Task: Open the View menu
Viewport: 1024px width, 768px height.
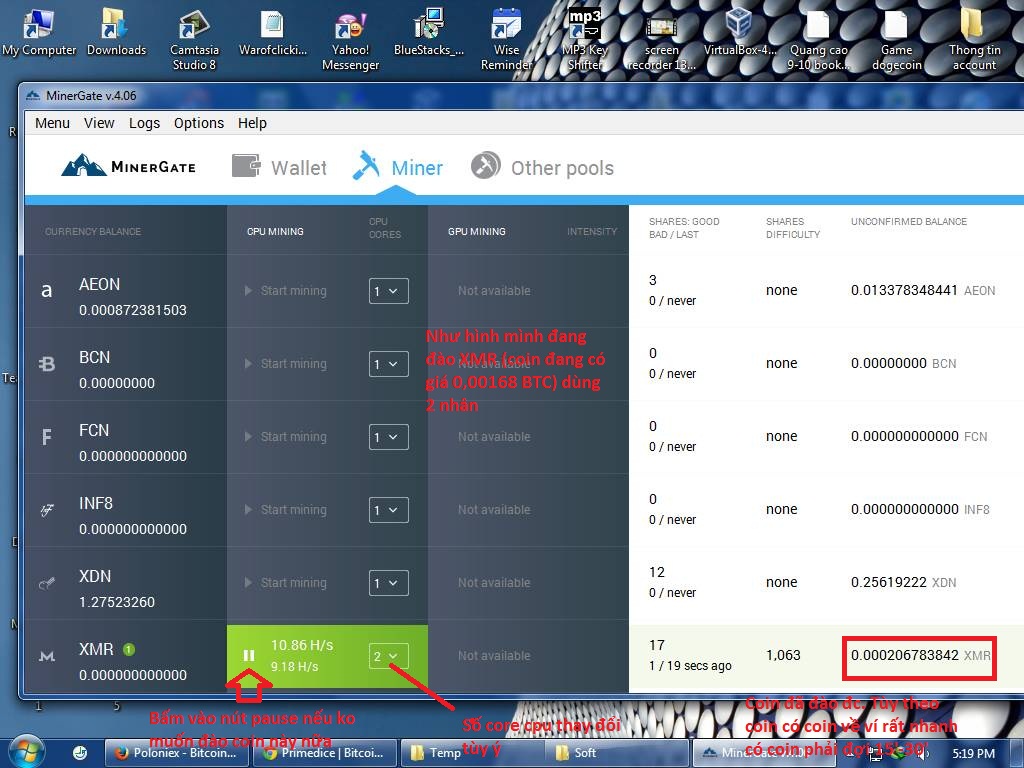Action: (99, 123)
